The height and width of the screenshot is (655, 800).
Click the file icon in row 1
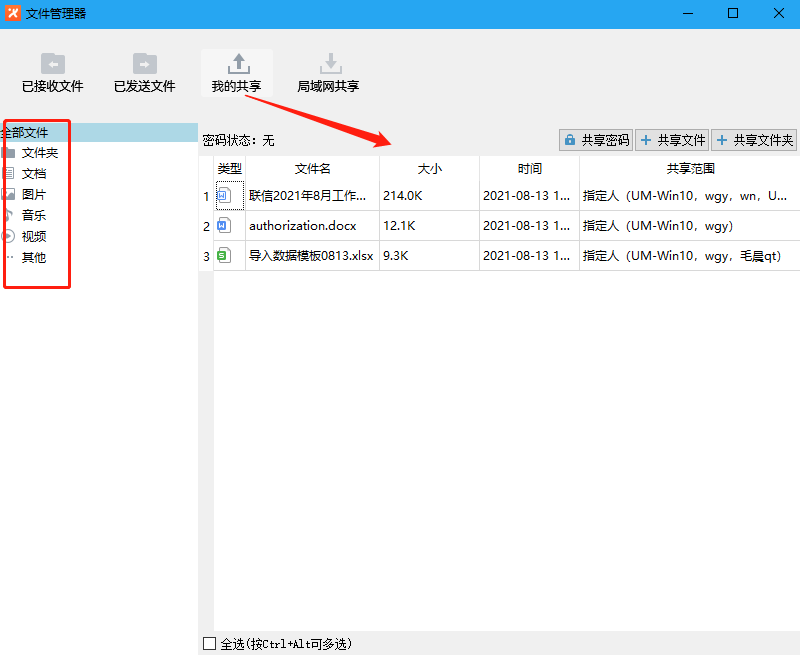224,195
